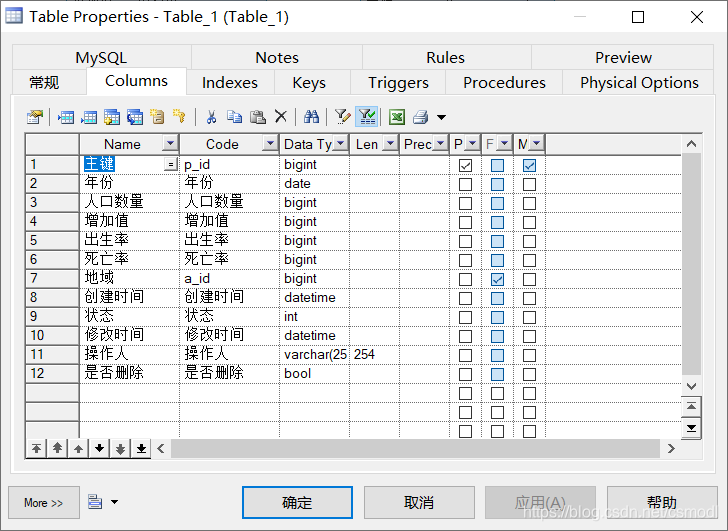Switch to the MySQL tab
This screenshot has height=531, width=728.
point(101,58)
